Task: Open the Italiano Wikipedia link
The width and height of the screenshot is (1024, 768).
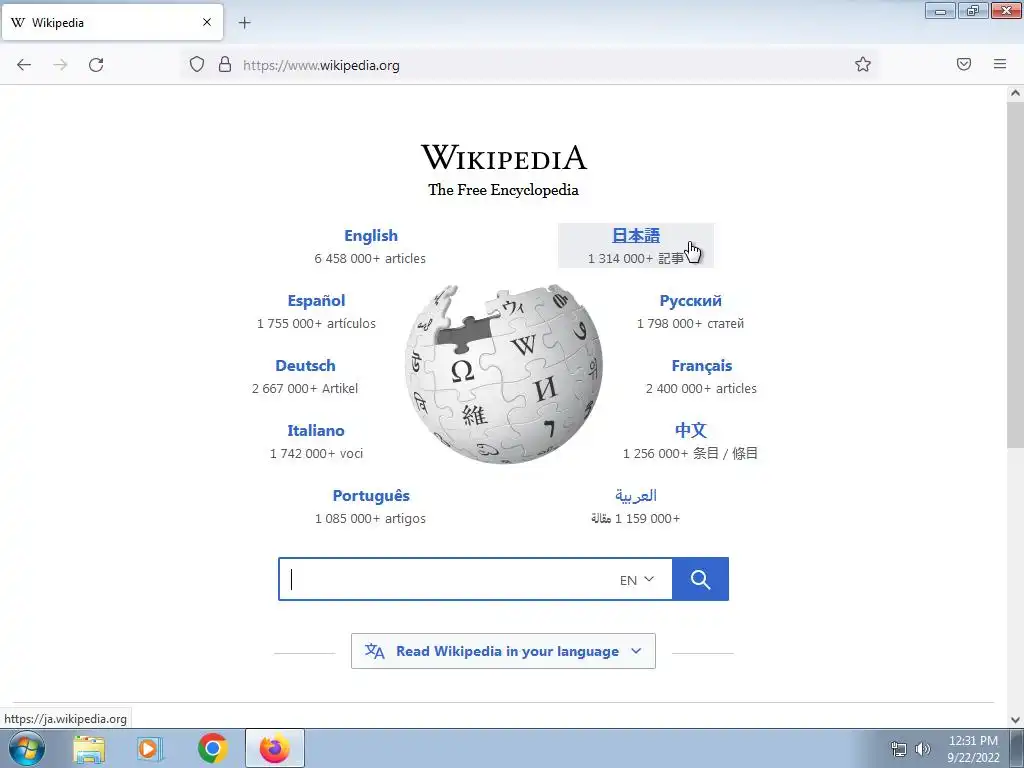Action: click(315, 430)
